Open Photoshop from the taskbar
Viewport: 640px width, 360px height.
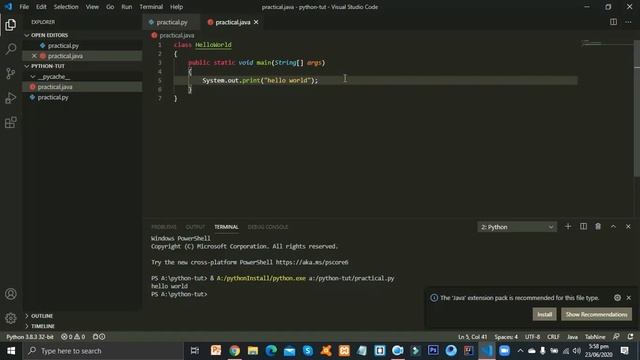pyautogui.click(x=433, y=351)
